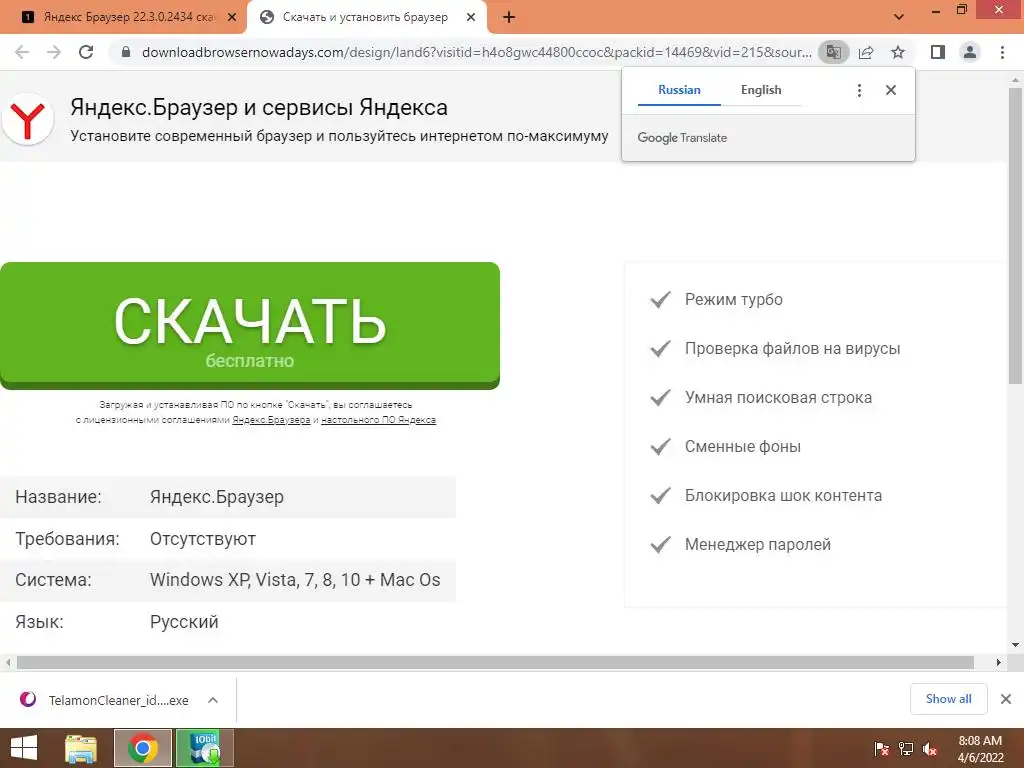
Task: Open the Chrome three-dot menu
Action: (1002, 52)
